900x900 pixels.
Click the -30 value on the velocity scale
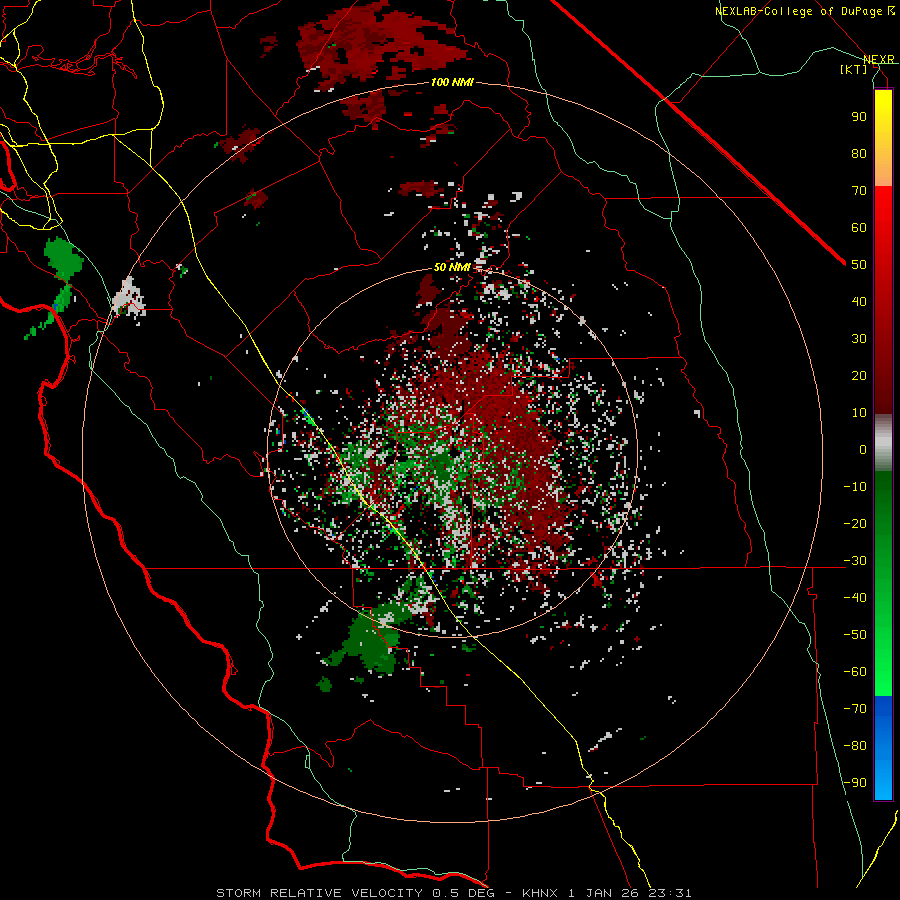tap(855, 561)
